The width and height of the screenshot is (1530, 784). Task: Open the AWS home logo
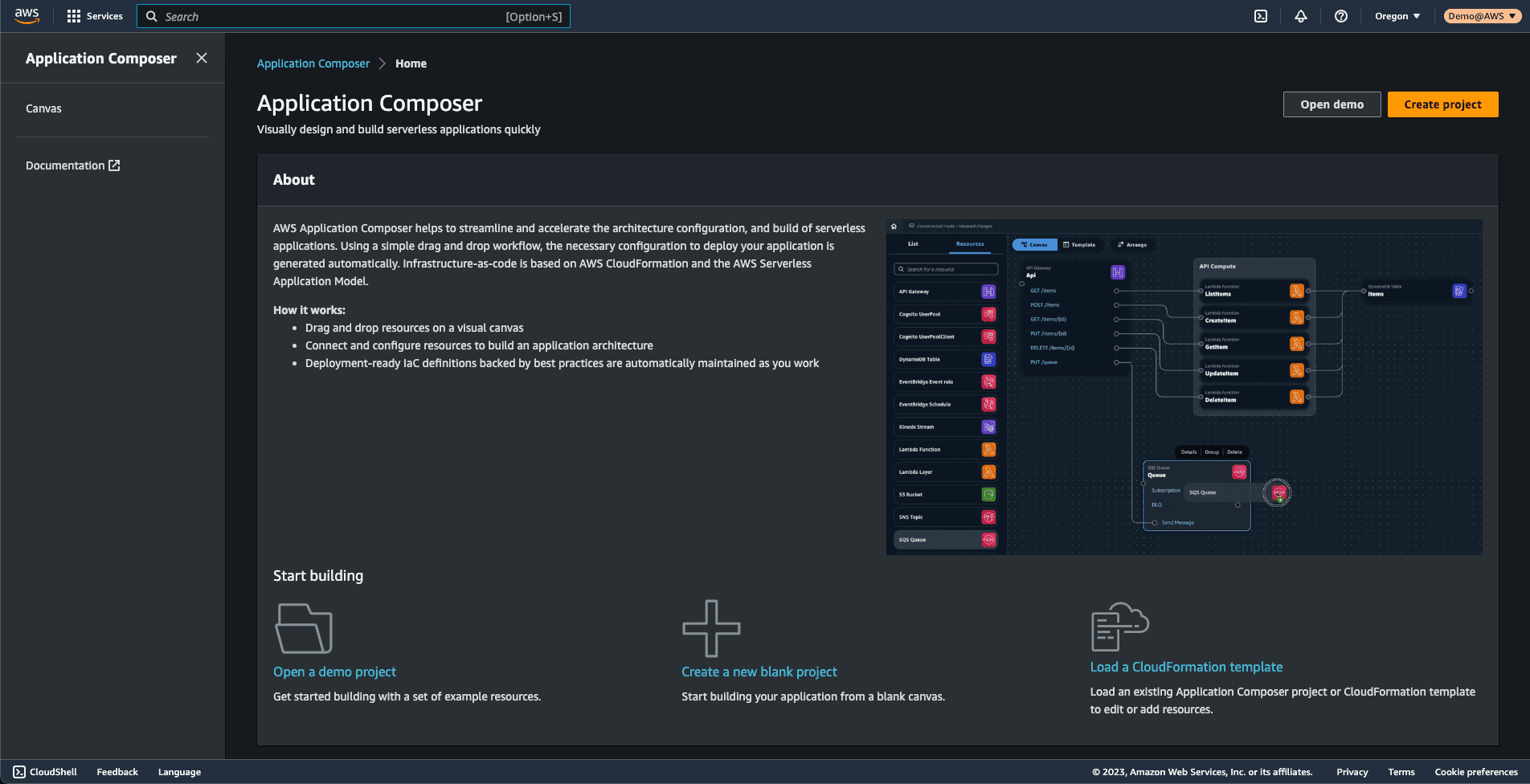pos(27,16)
